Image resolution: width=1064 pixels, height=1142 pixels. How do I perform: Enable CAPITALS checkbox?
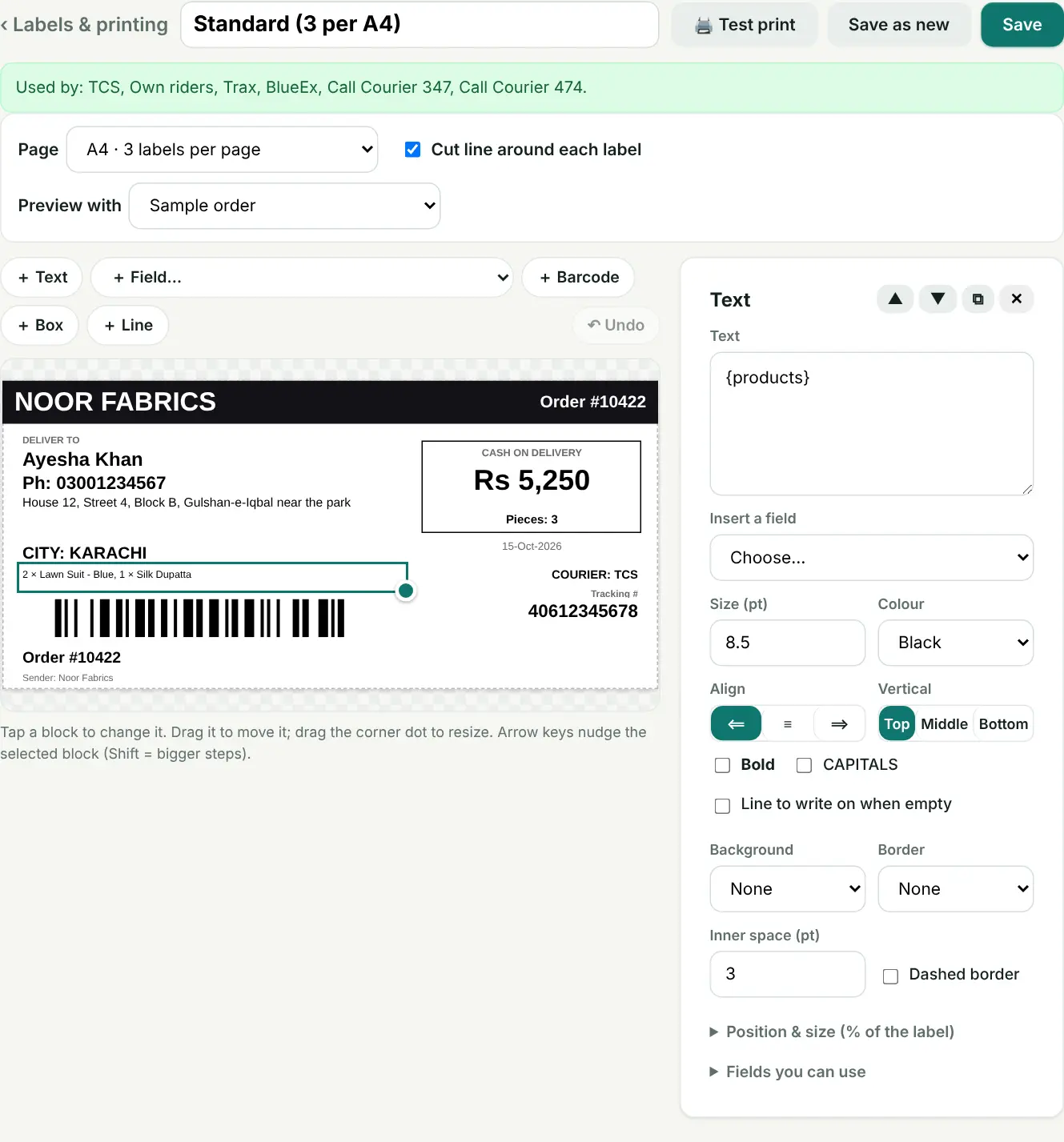[805, 765]
